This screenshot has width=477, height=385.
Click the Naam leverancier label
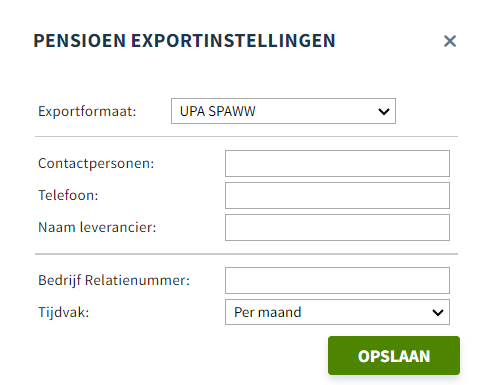tap(97, 227)
